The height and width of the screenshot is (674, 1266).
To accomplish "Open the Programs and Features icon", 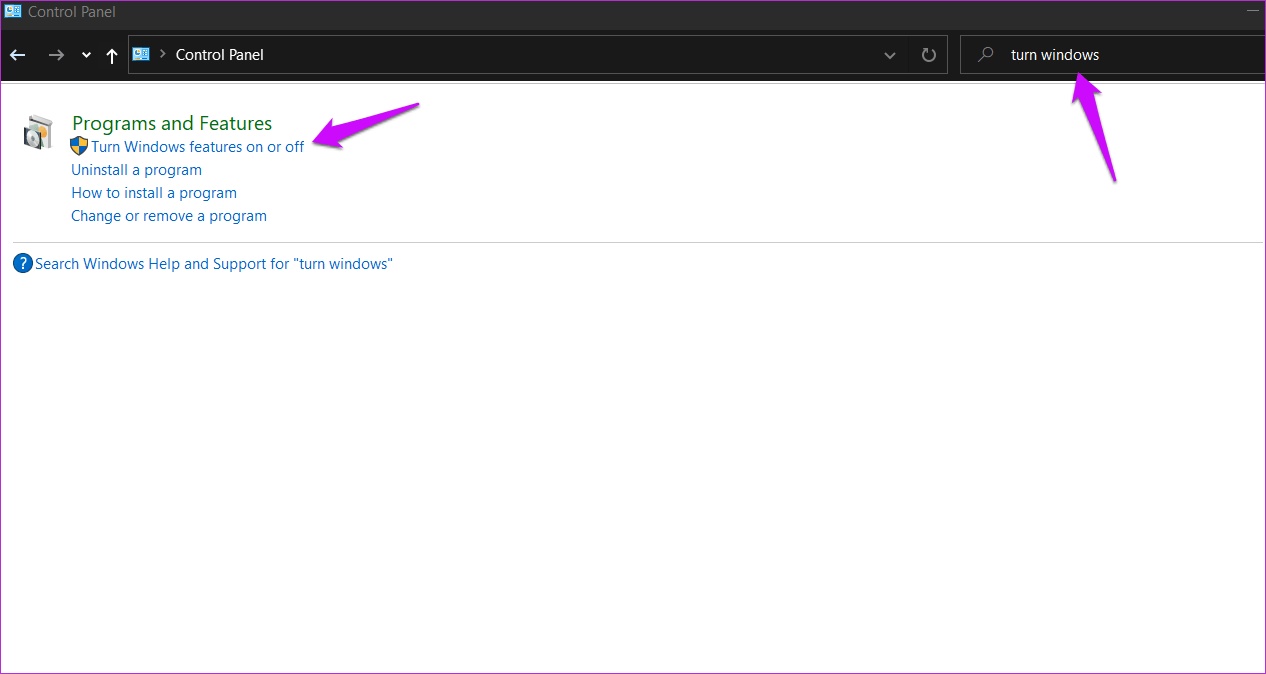I will 38,133.
